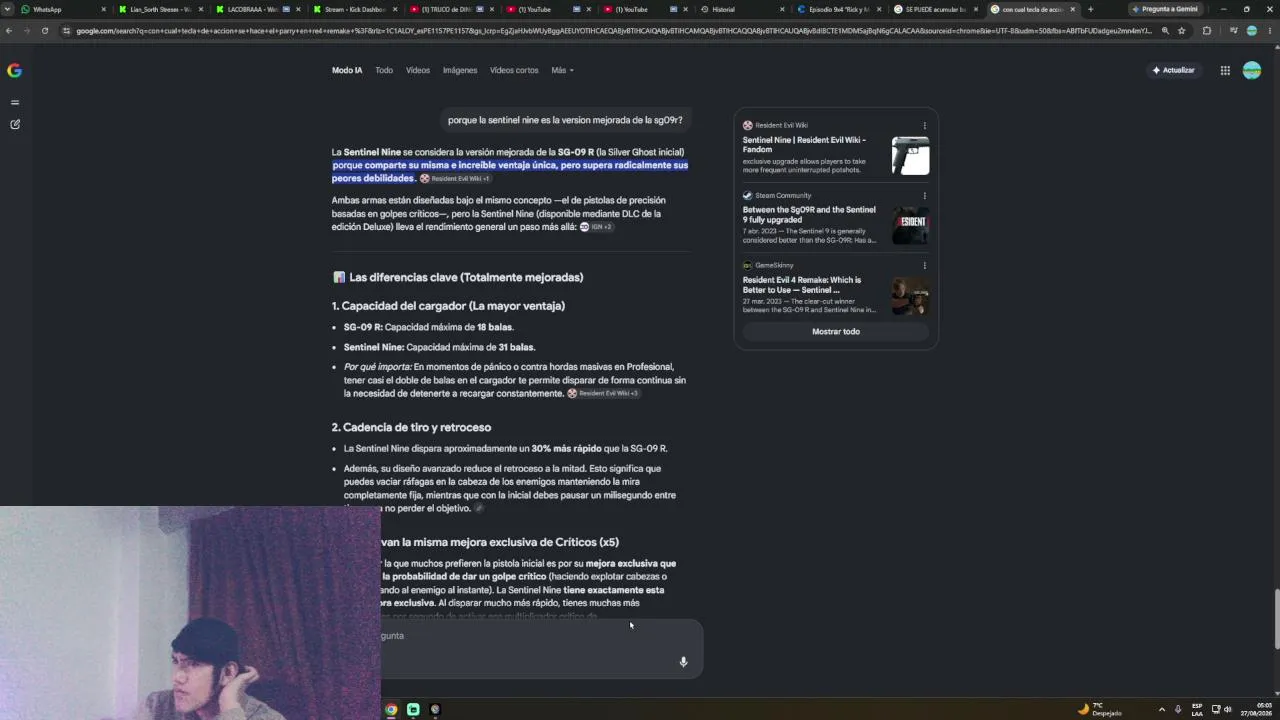Click the Google logo
The height and width of the screenshot is (720, 1280).
(14, 70)
